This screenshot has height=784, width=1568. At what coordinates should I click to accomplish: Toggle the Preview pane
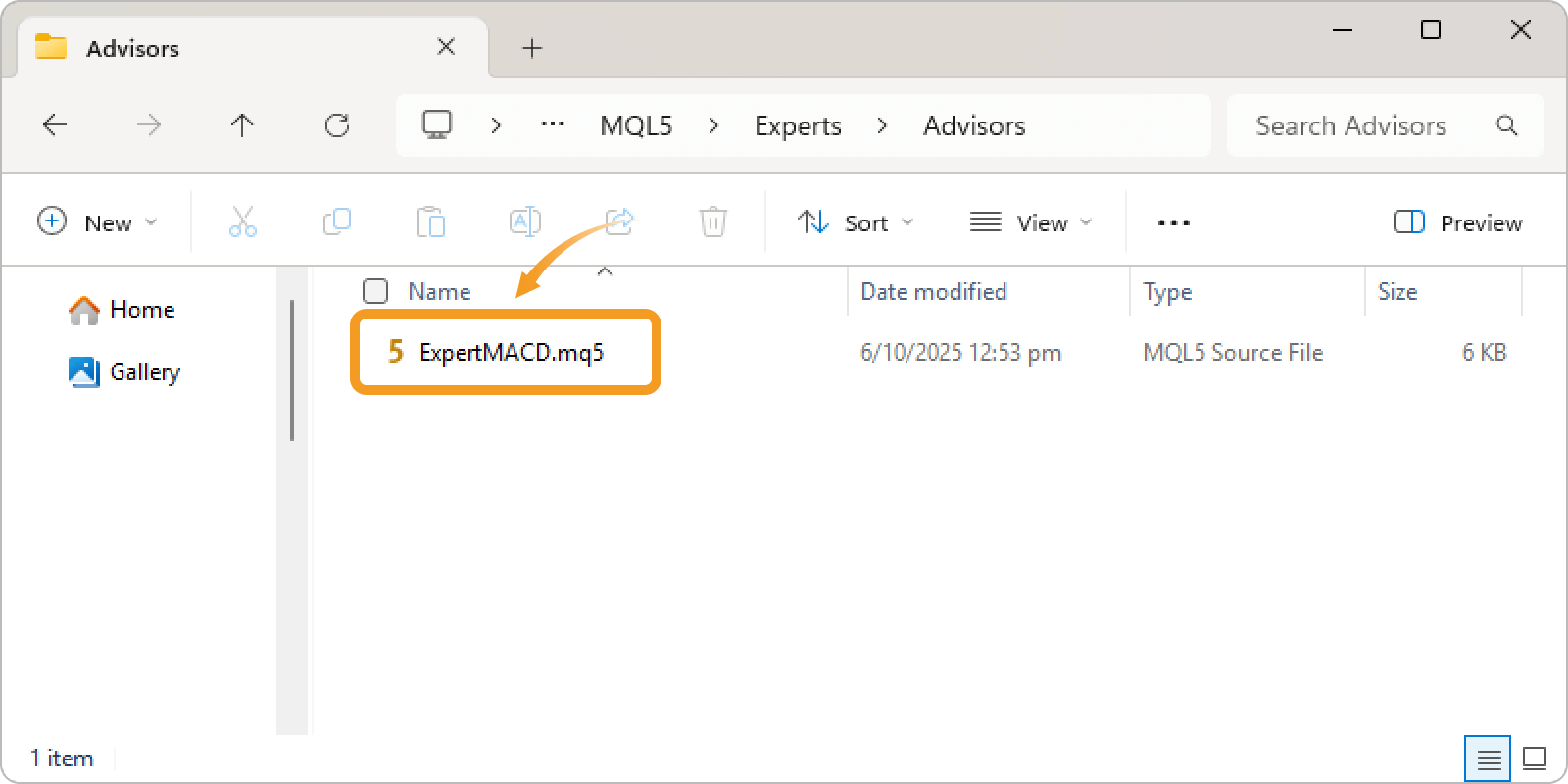click(1457, 222)
